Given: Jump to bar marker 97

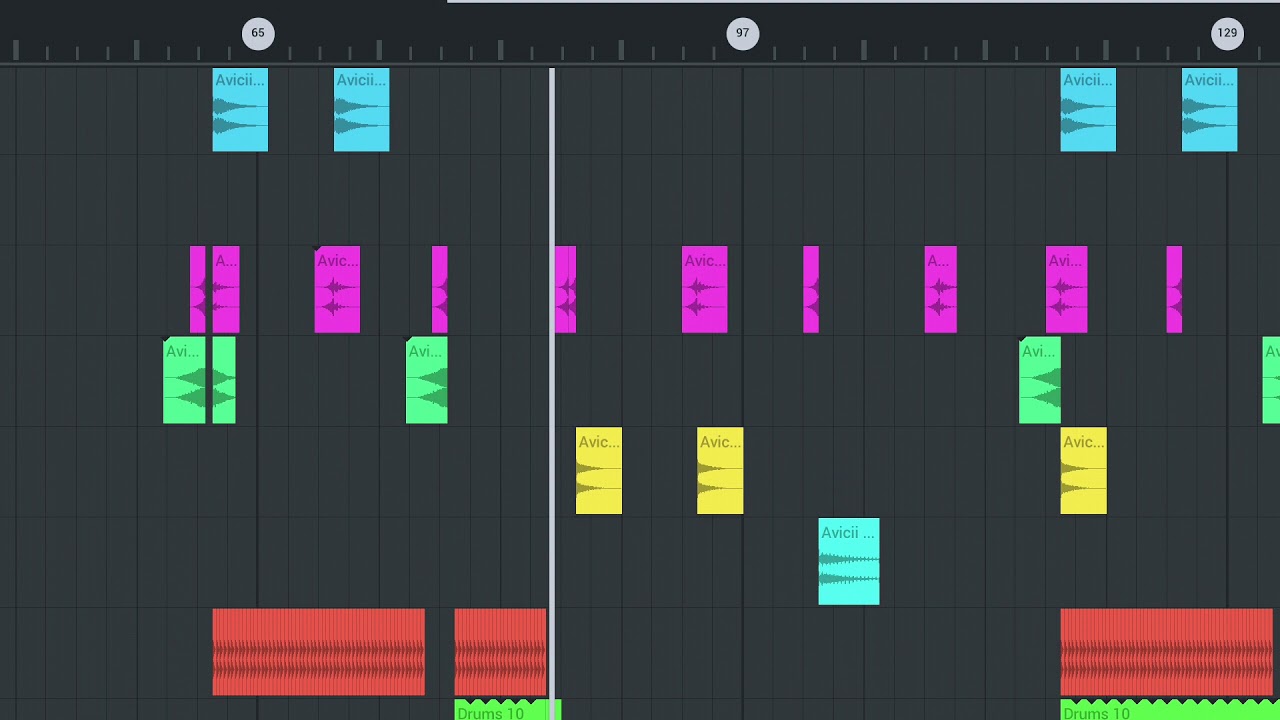Looking at the screenshot, I should 742,33.
